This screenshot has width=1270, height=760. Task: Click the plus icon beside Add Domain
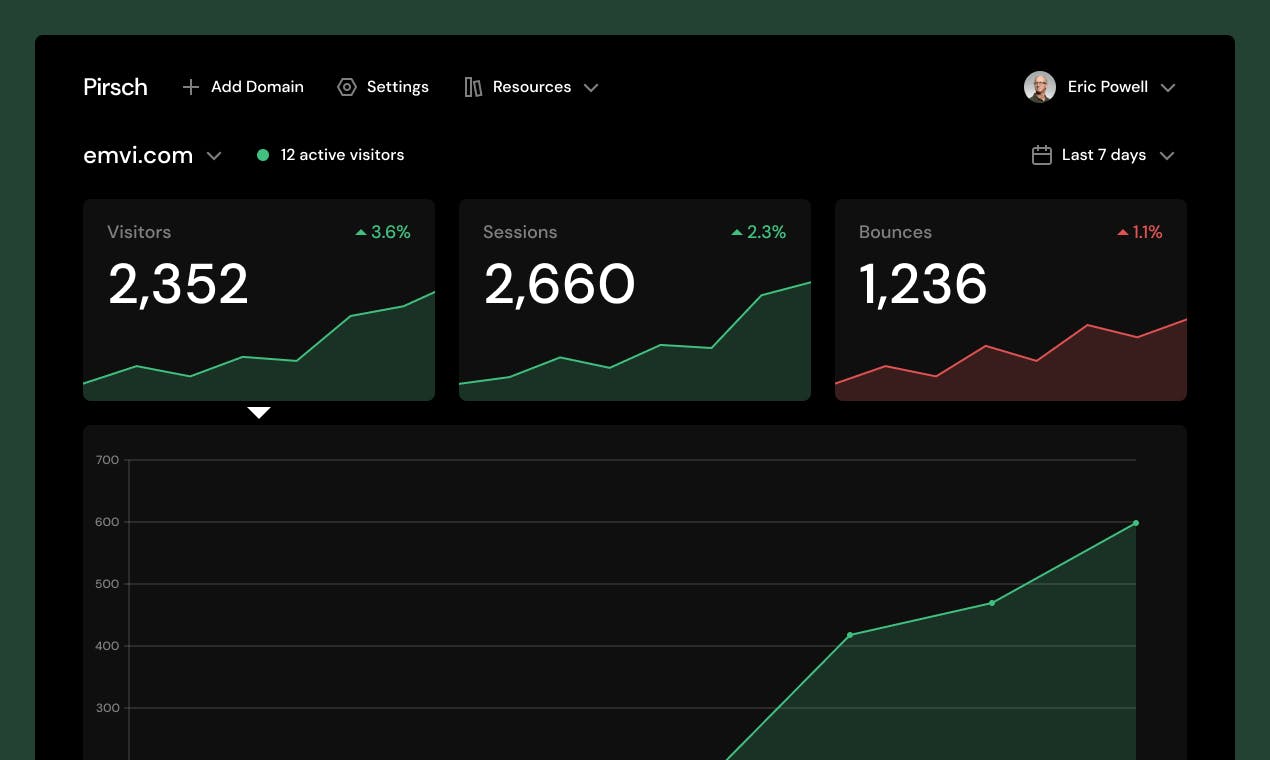point(191,87)
